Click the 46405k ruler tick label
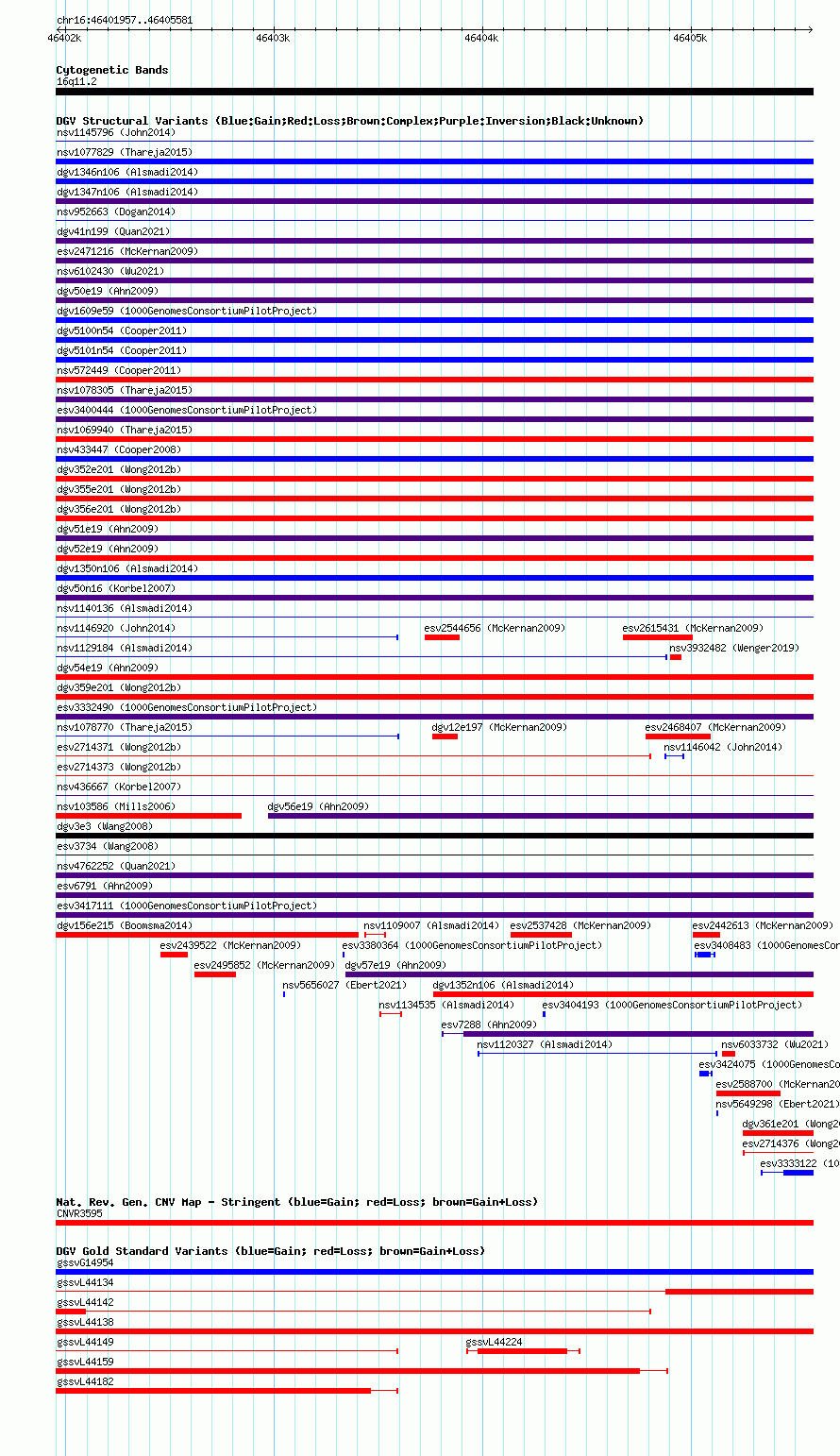Image resolution: width=840 pixels, height=1456 pixels. click(x=690, y=38)
